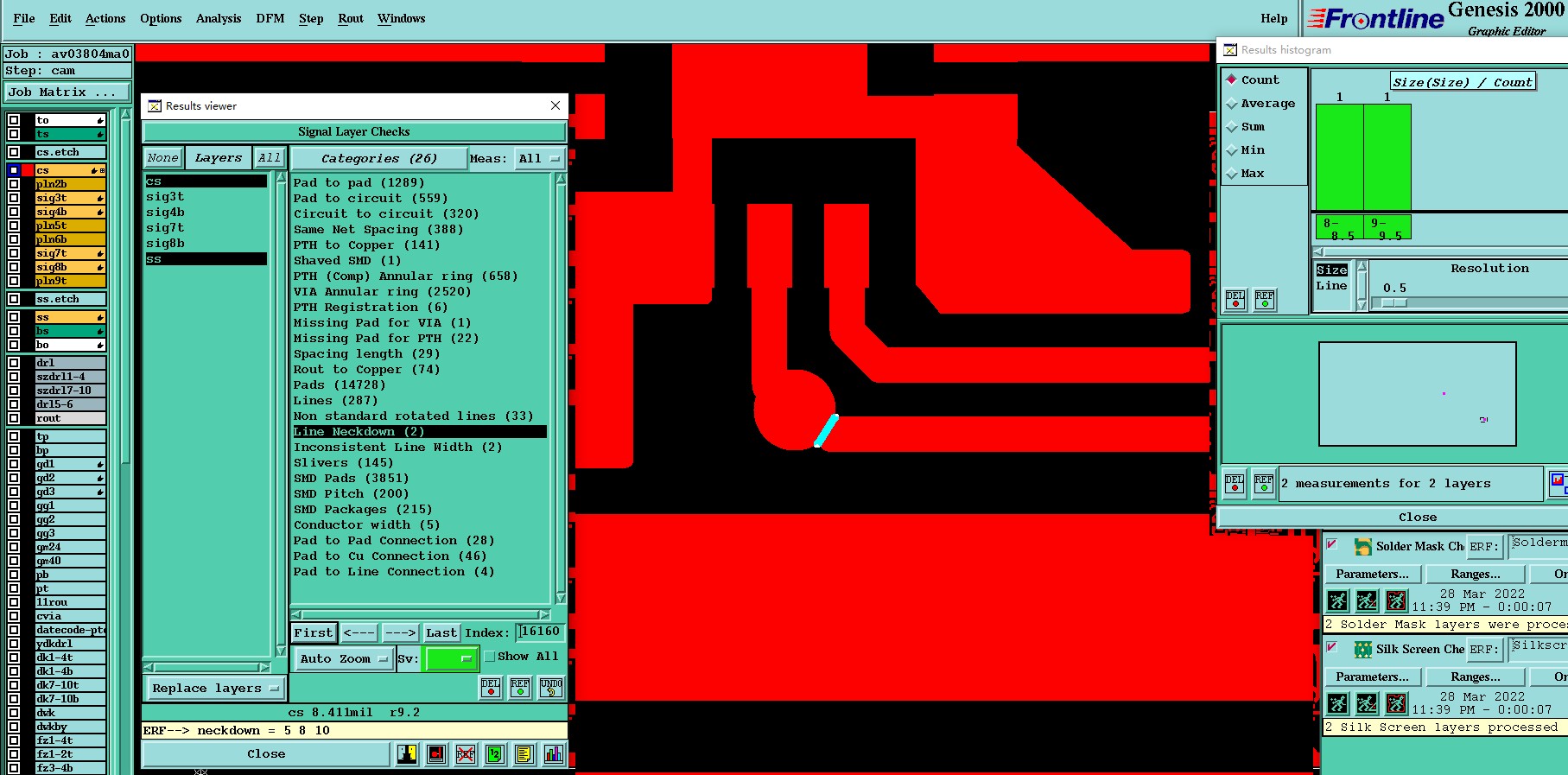Open the Analysis menu
The width and height of the screenshot is (1568, 775).
(x=219, y=18)
